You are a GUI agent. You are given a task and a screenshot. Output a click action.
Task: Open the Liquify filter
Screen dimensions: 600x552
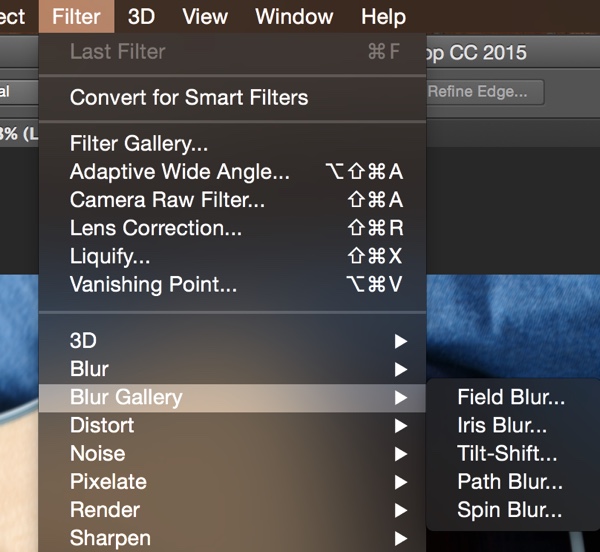pos(110,256)
